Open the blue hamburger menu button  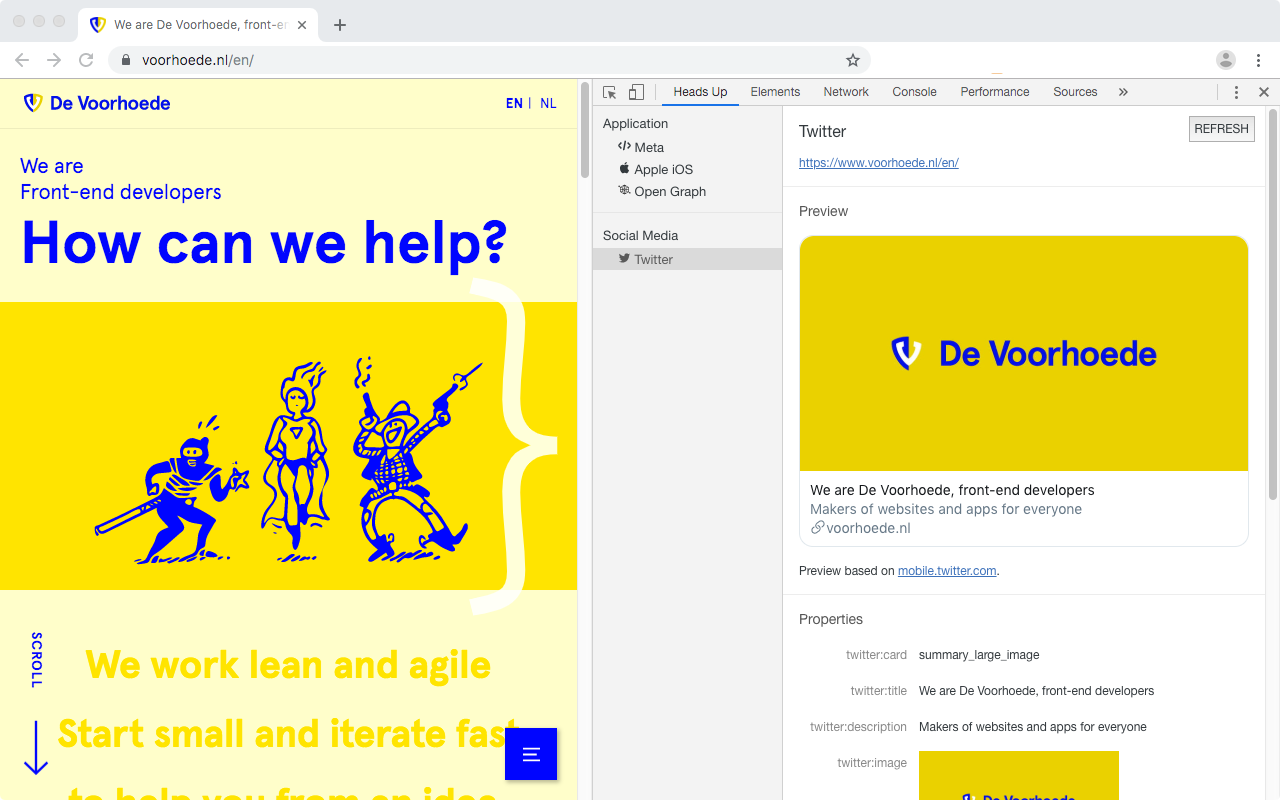531,754
